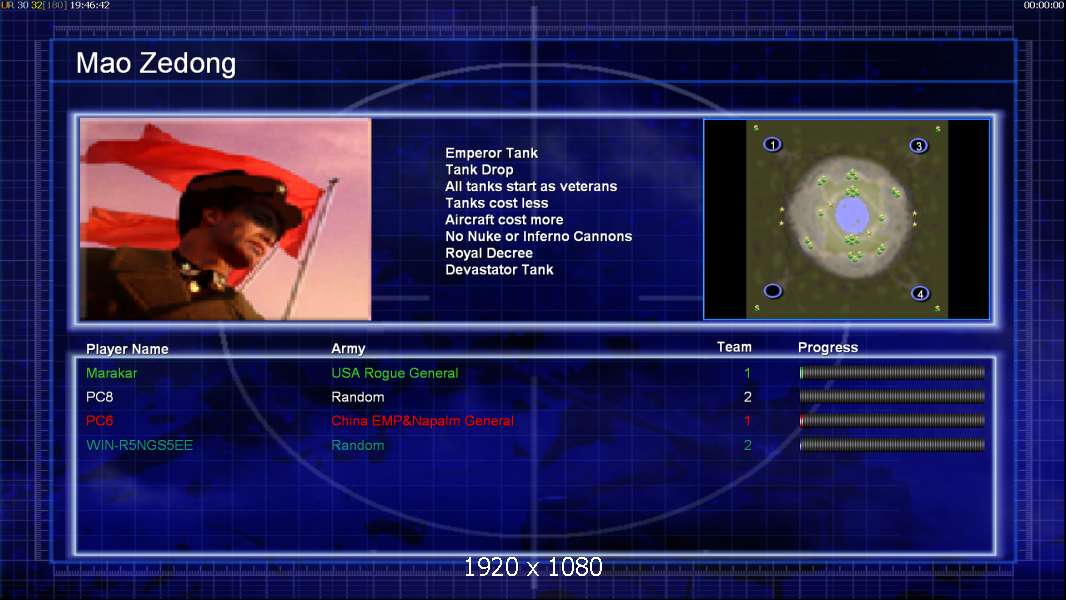The height and width of the screenshot is (600, 1066).
Task: Click start position marker 1 on minimap
Action: click(x=772, y=144)
